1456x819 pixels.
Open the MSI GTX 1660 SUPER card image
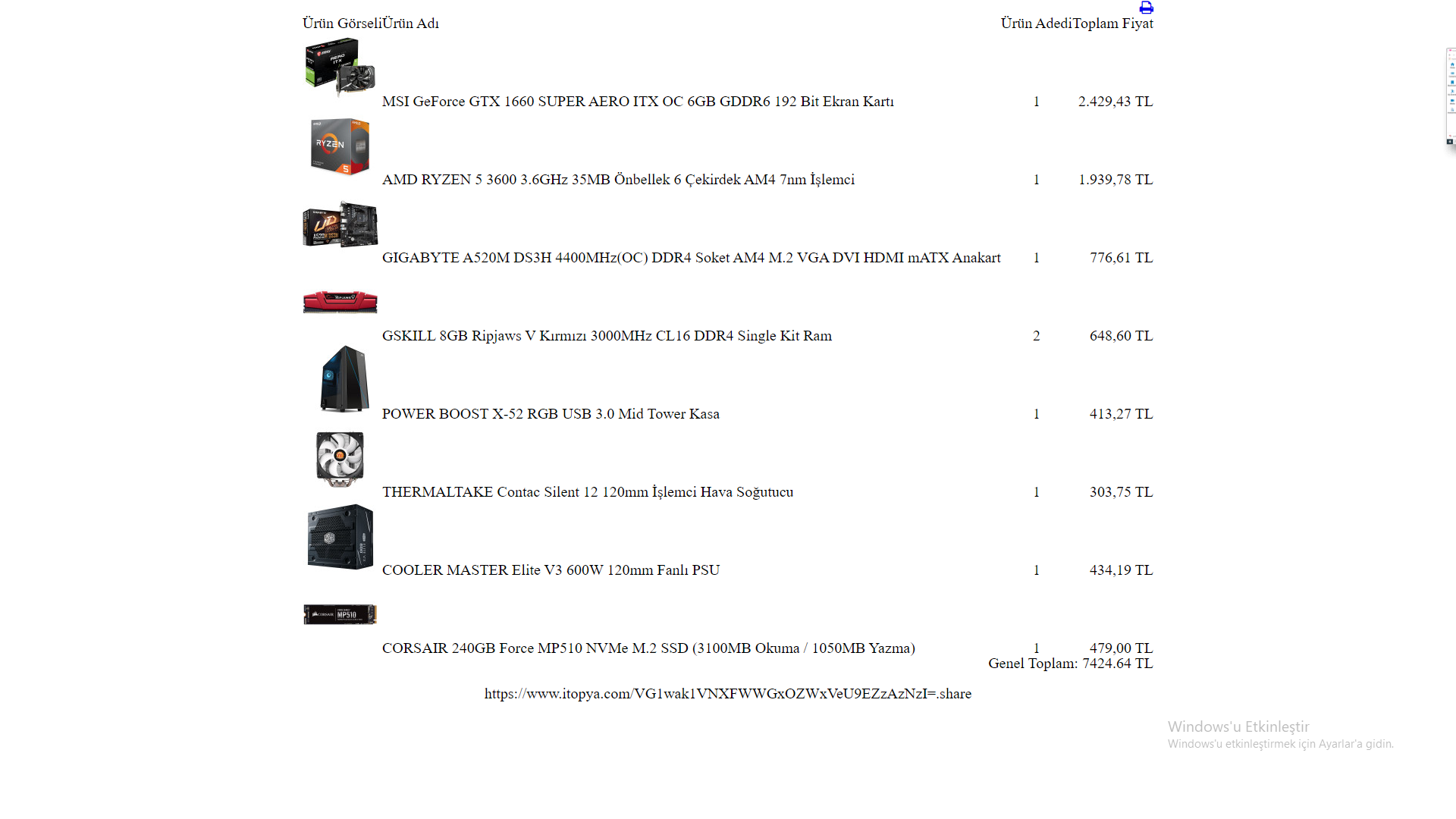click(340, 67)
